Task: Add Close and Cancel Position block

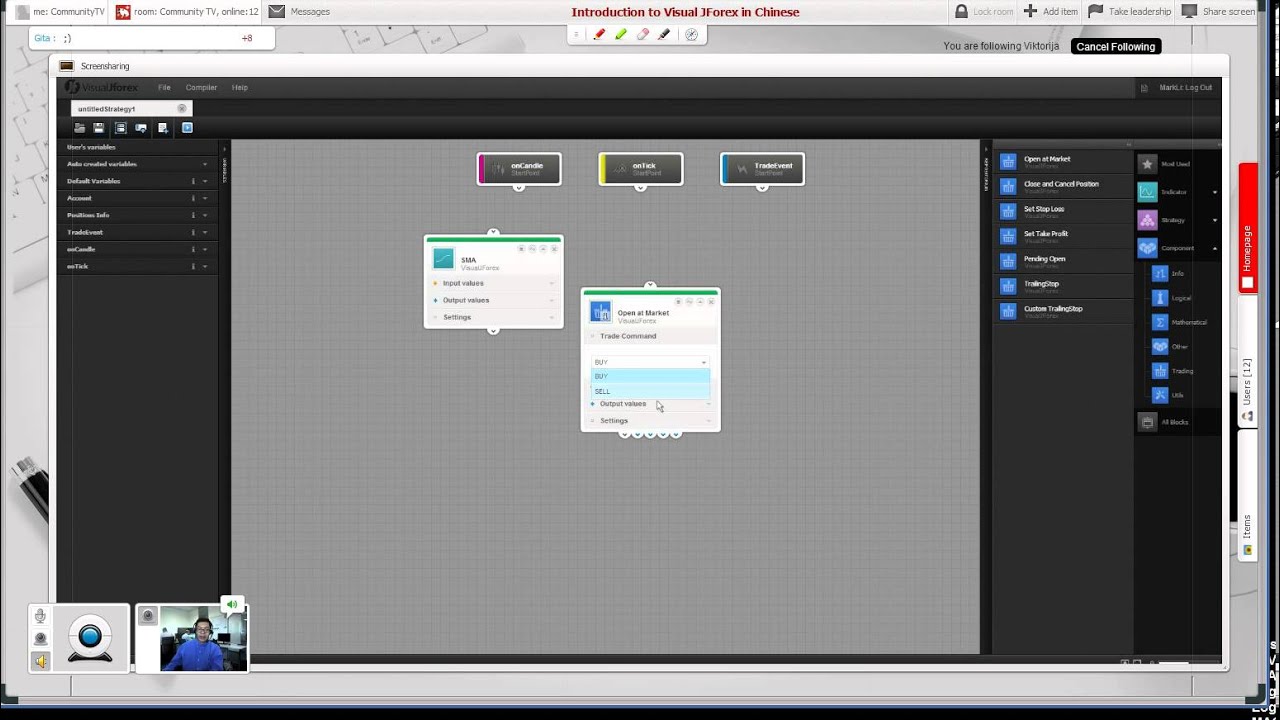Action: coord(1063,186)
